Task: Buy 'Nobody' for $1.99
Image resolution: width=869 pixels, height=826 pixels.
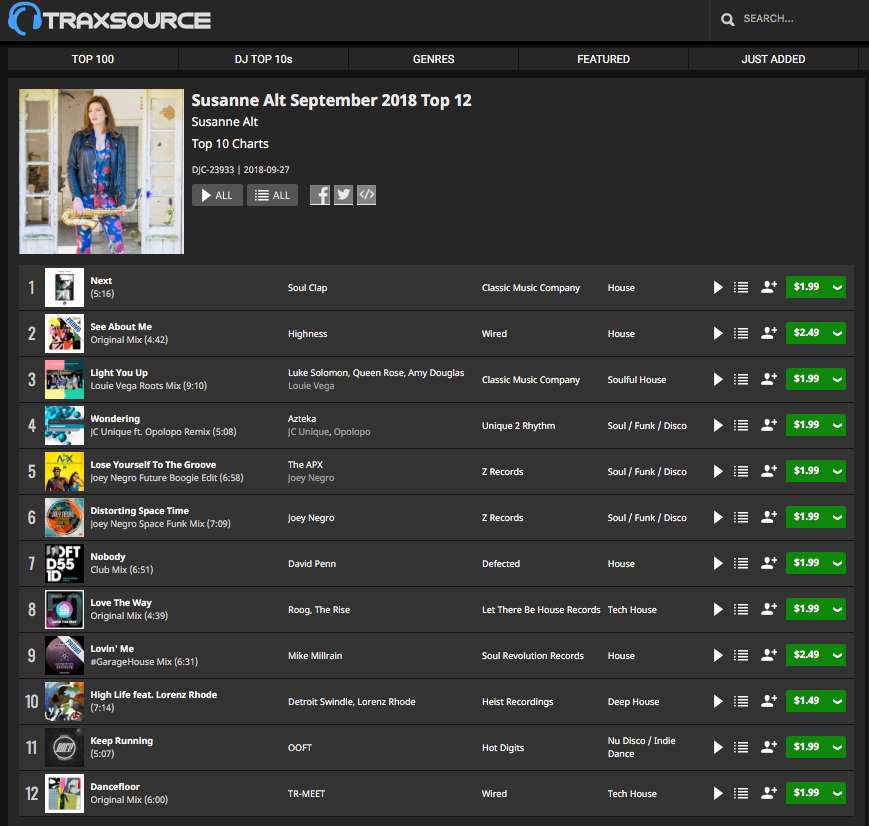Action: tap(806, 563)
